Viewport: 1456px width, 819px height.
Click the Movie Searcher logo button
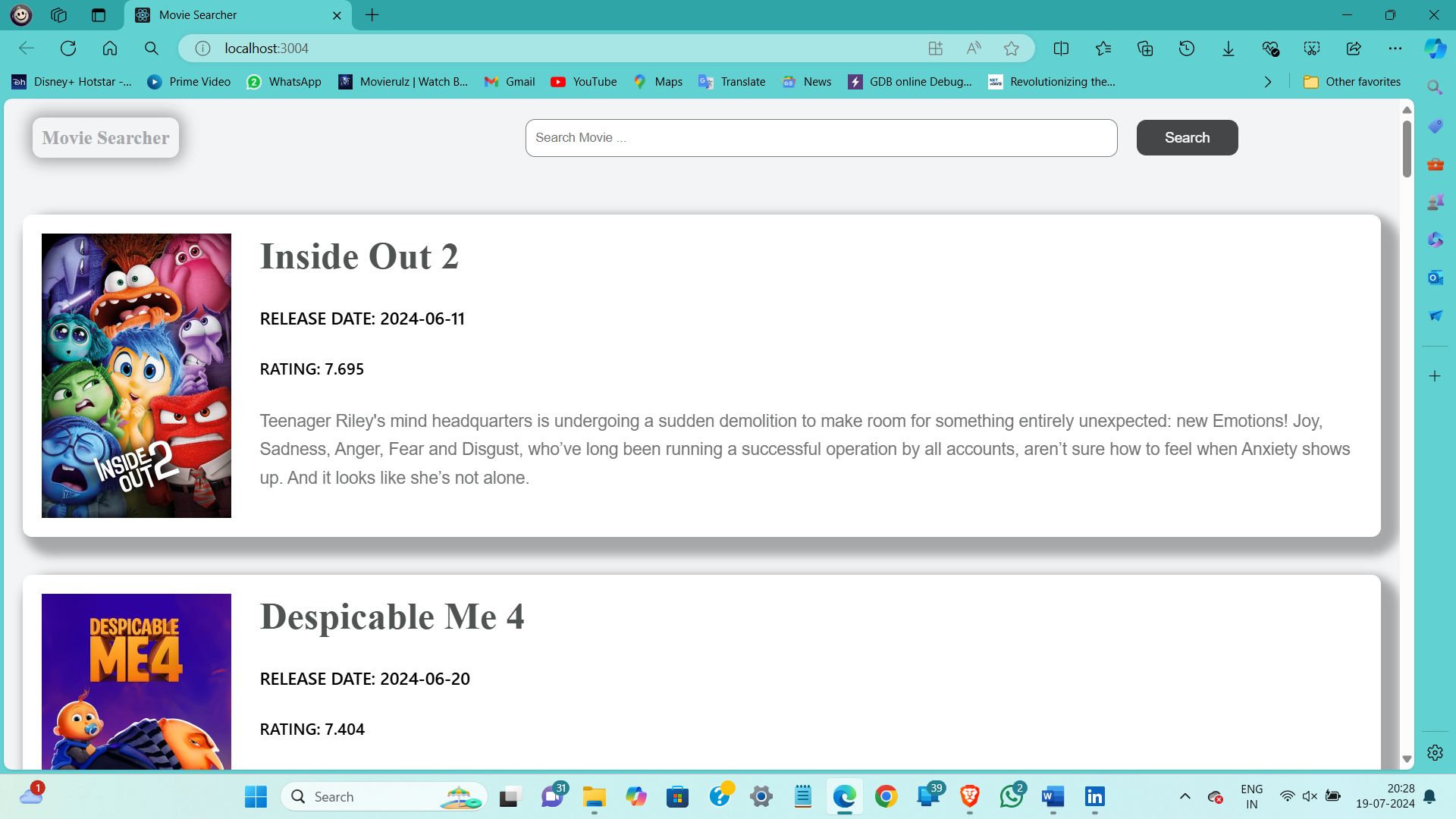(x=106, y=138)
